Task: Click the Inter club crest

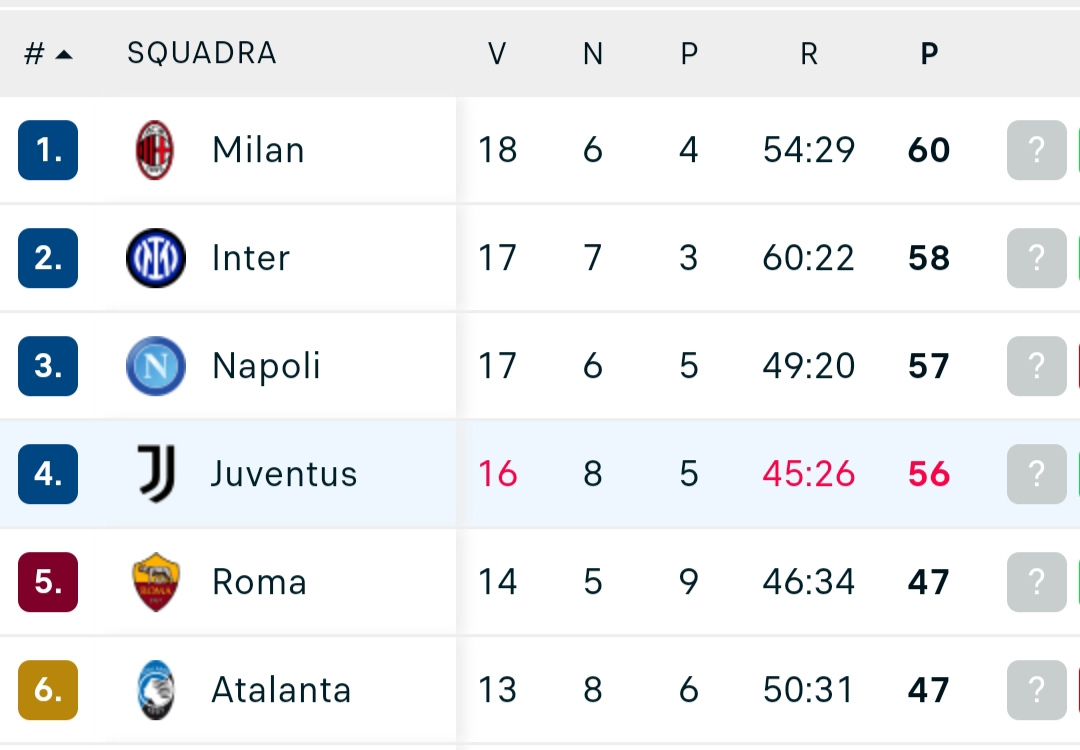Action: pos(156,258)
